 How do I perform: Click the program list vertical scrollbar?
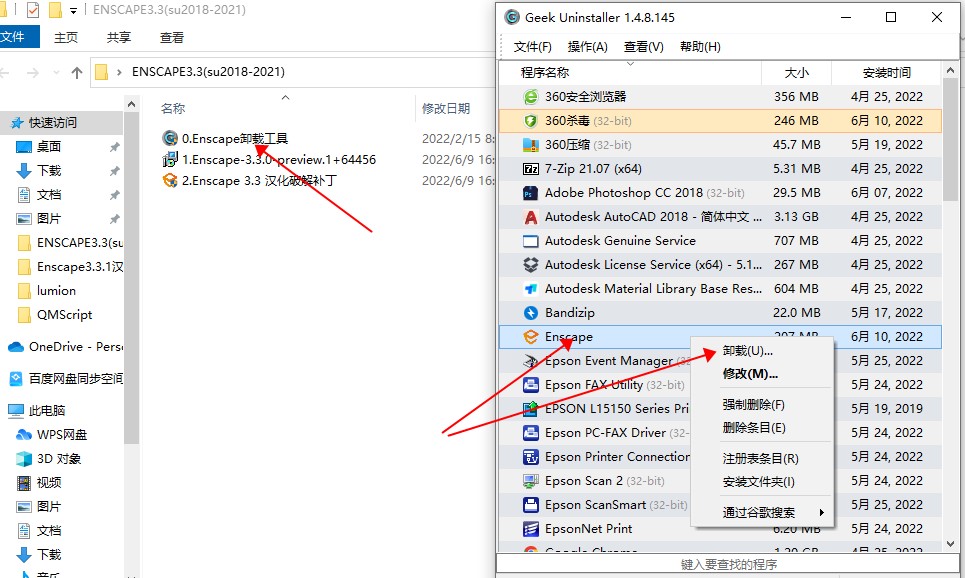950,300
